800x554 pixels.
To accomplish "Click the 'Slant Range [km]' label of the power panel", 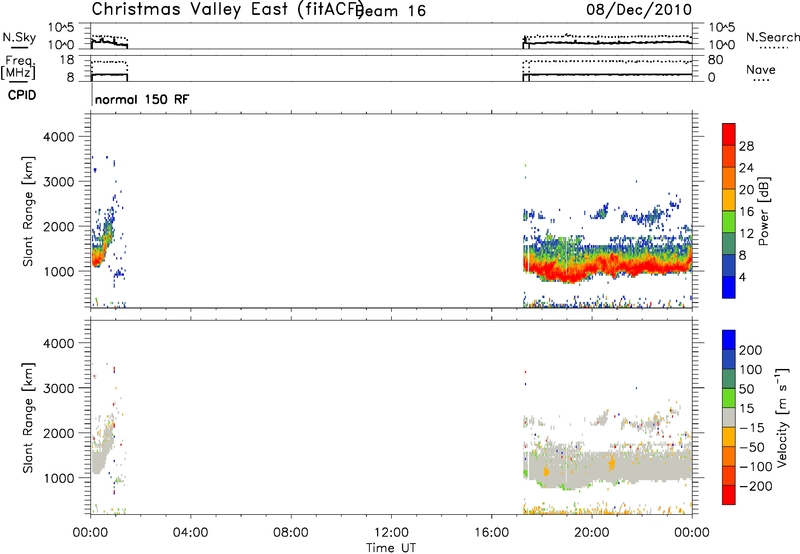I will point(28,211).
